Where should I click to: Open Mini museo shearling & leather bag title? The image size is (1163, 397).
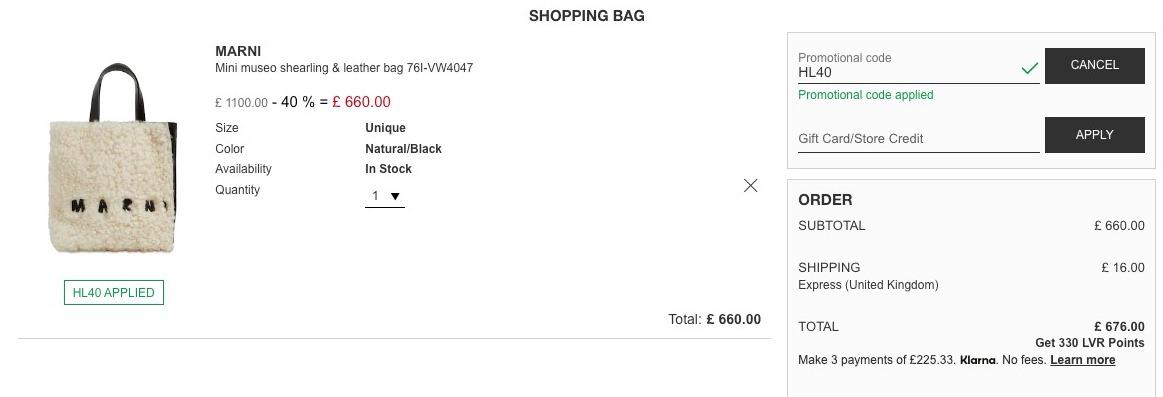pos(343,68)
